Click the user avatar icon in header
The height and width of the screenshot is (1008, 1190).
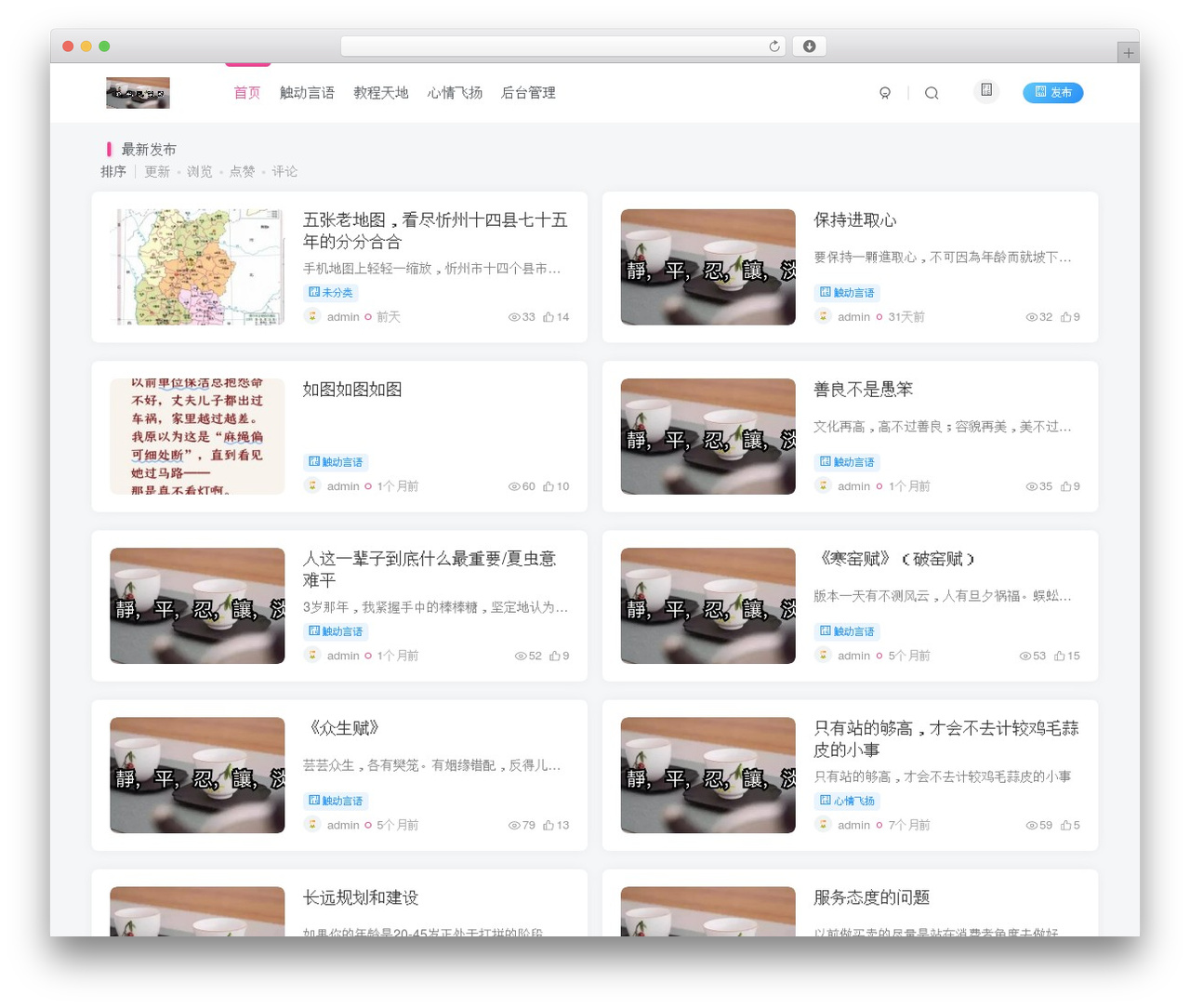coord(986,90)
